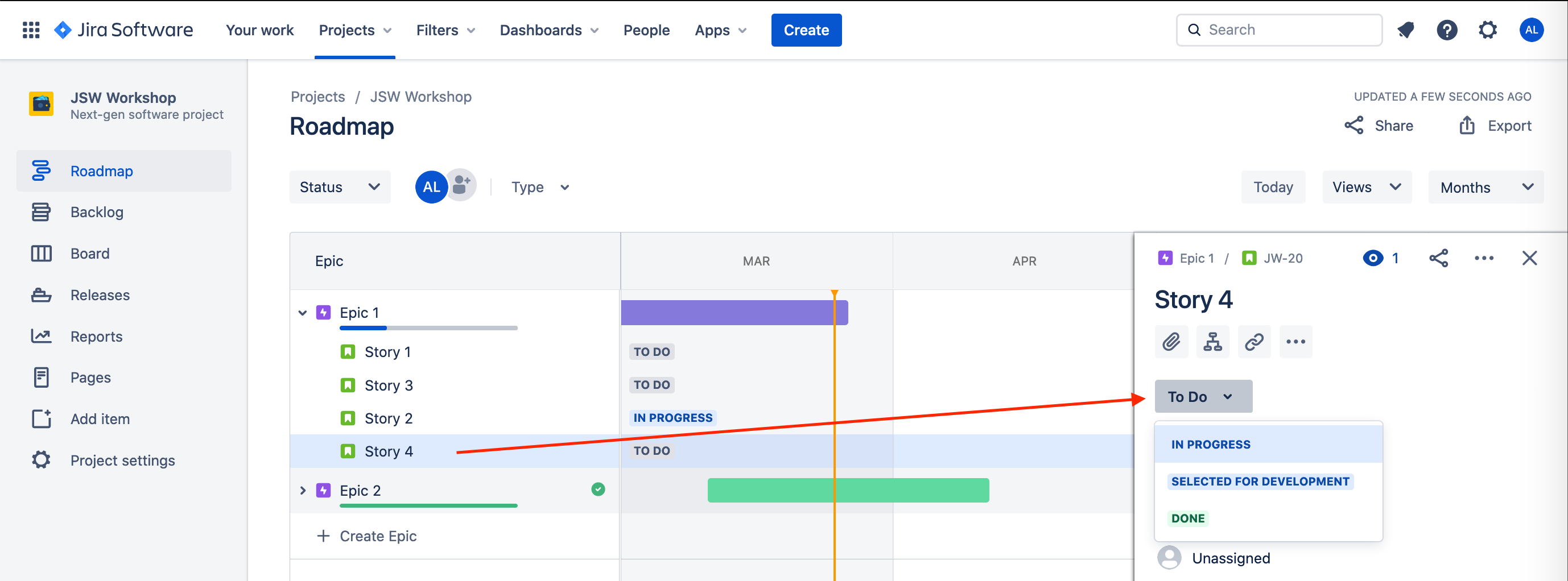Click the purple Epic 1 timeline bar
Viewport: 1568px width, 581px height.
coord(734,313)
